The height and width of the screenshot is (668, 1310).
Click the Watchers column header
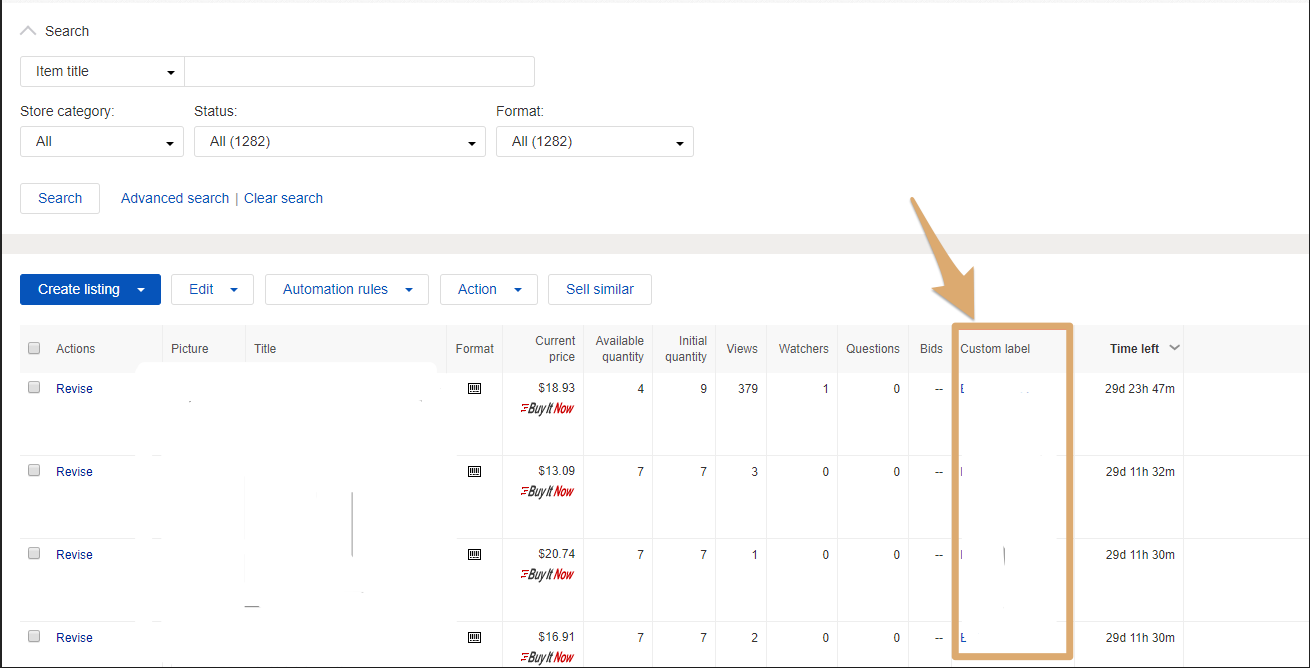804,349
